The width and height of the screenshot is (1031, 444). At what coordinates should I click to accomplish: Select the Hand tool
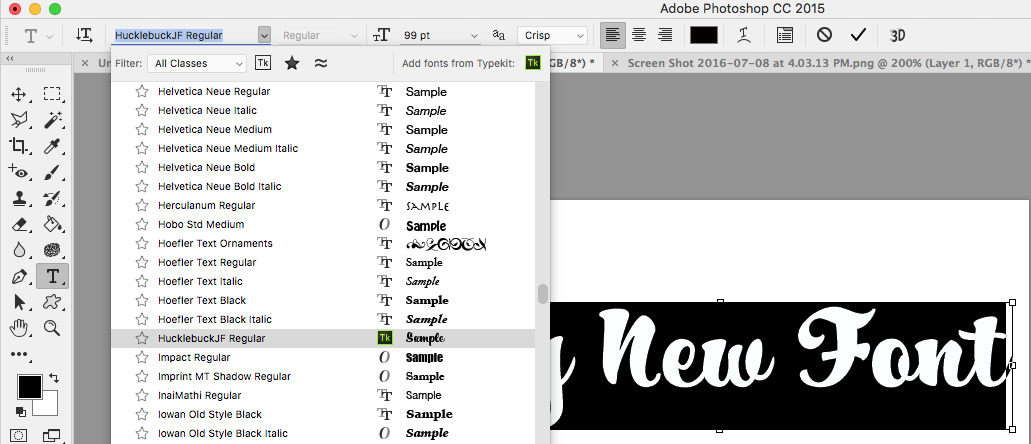coord(18,328)
